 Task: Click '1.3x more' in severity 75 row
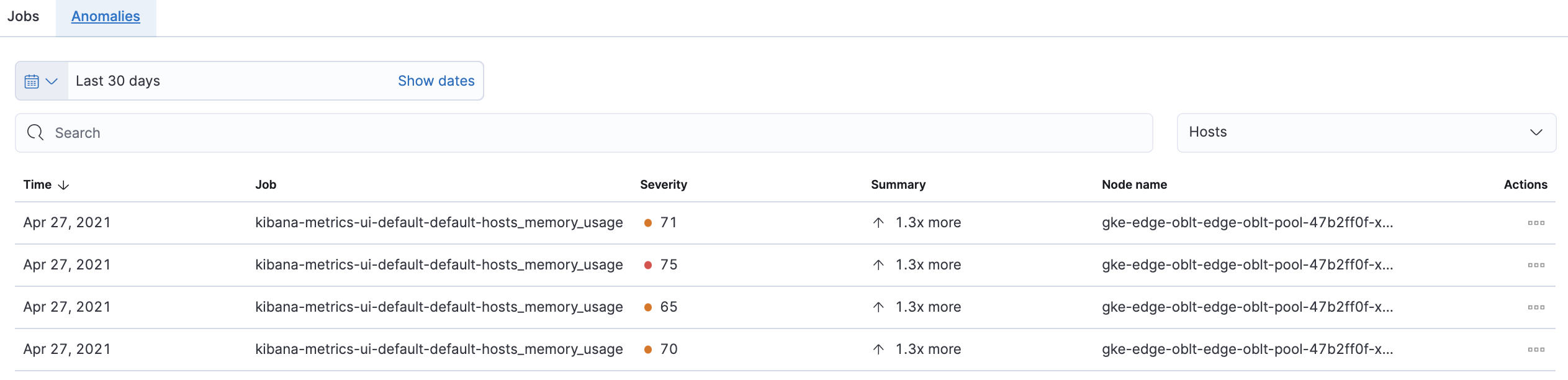(928, 265)
